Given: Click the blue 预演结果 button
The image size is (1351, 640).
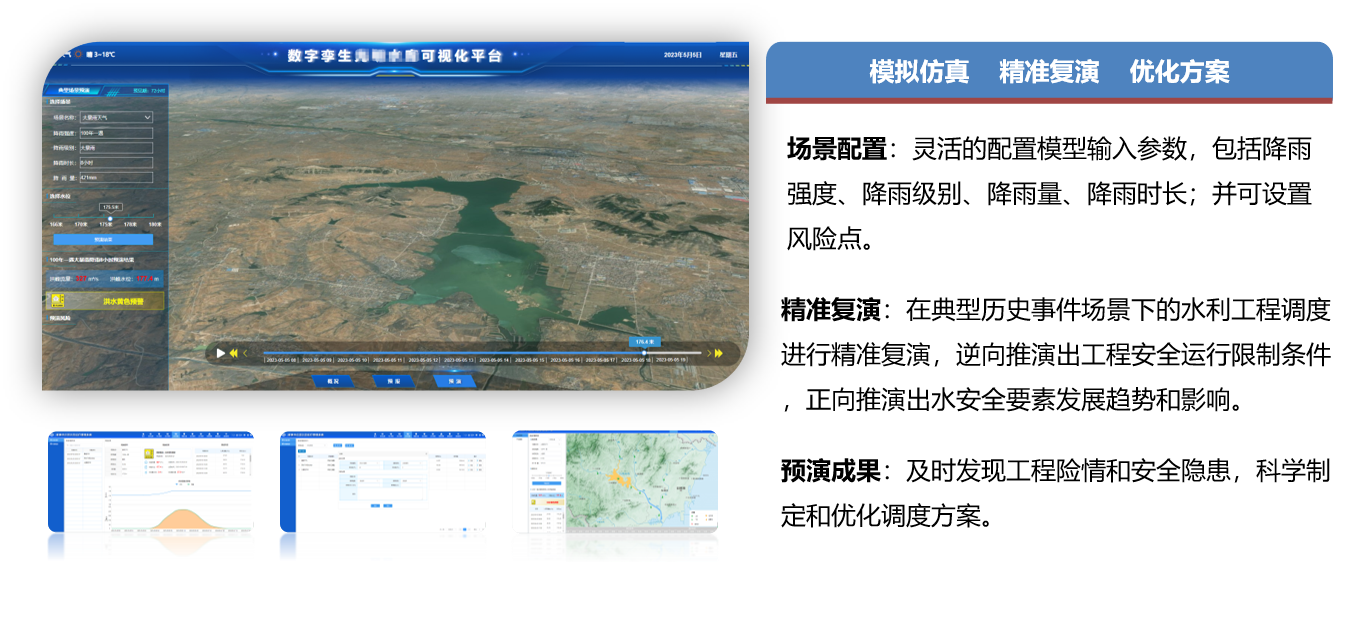Looking at the screenshot, I should pos(103,240).
